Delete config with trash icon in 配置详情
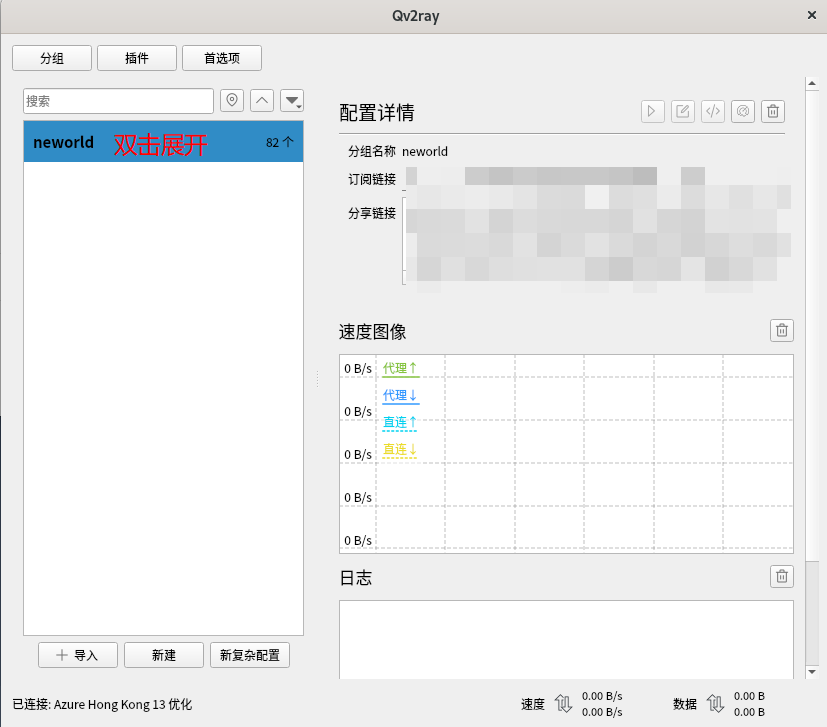 (773, 111)
